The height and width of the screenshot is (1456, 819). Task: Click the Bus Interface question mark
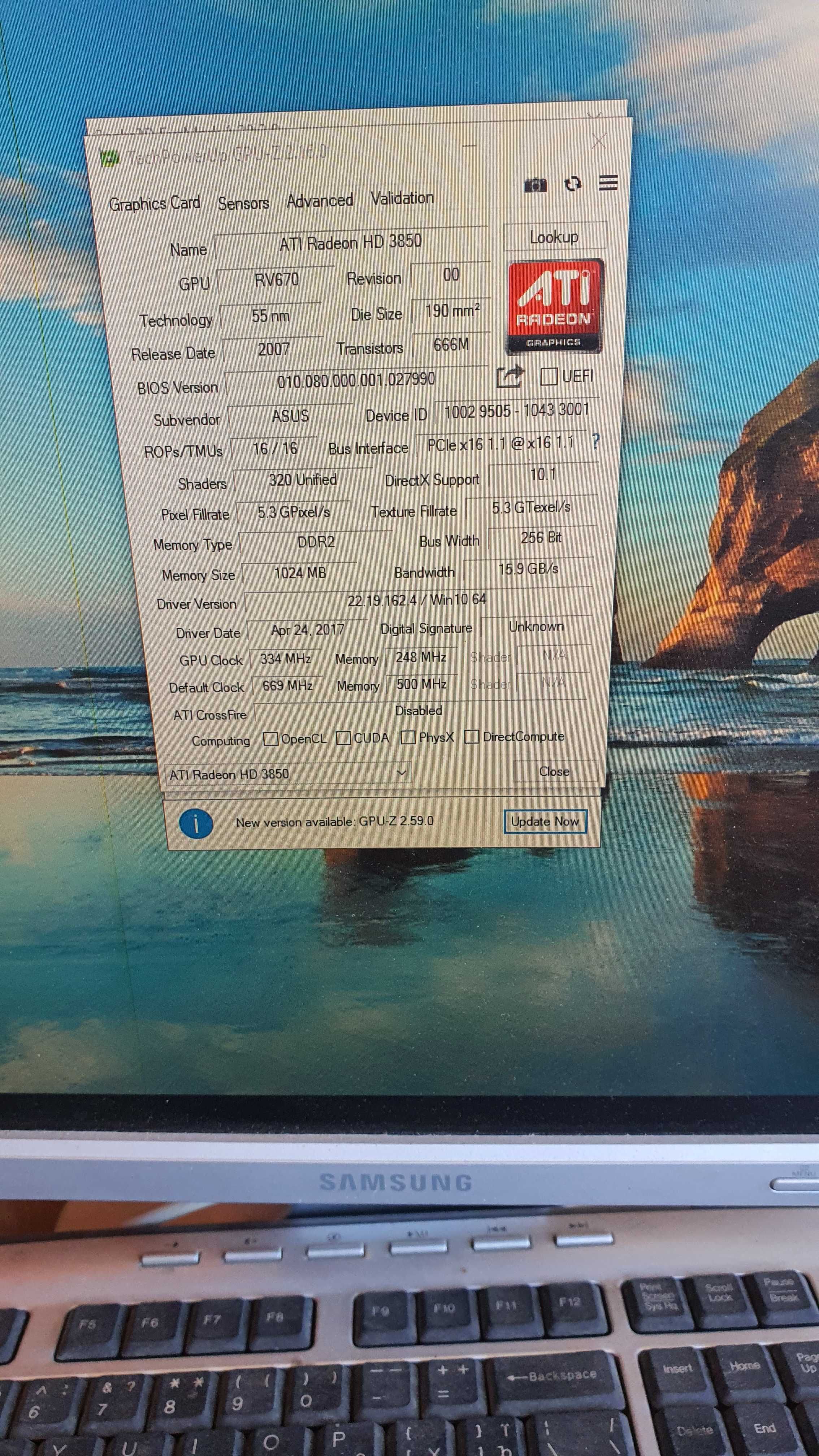tap(595, 441)
